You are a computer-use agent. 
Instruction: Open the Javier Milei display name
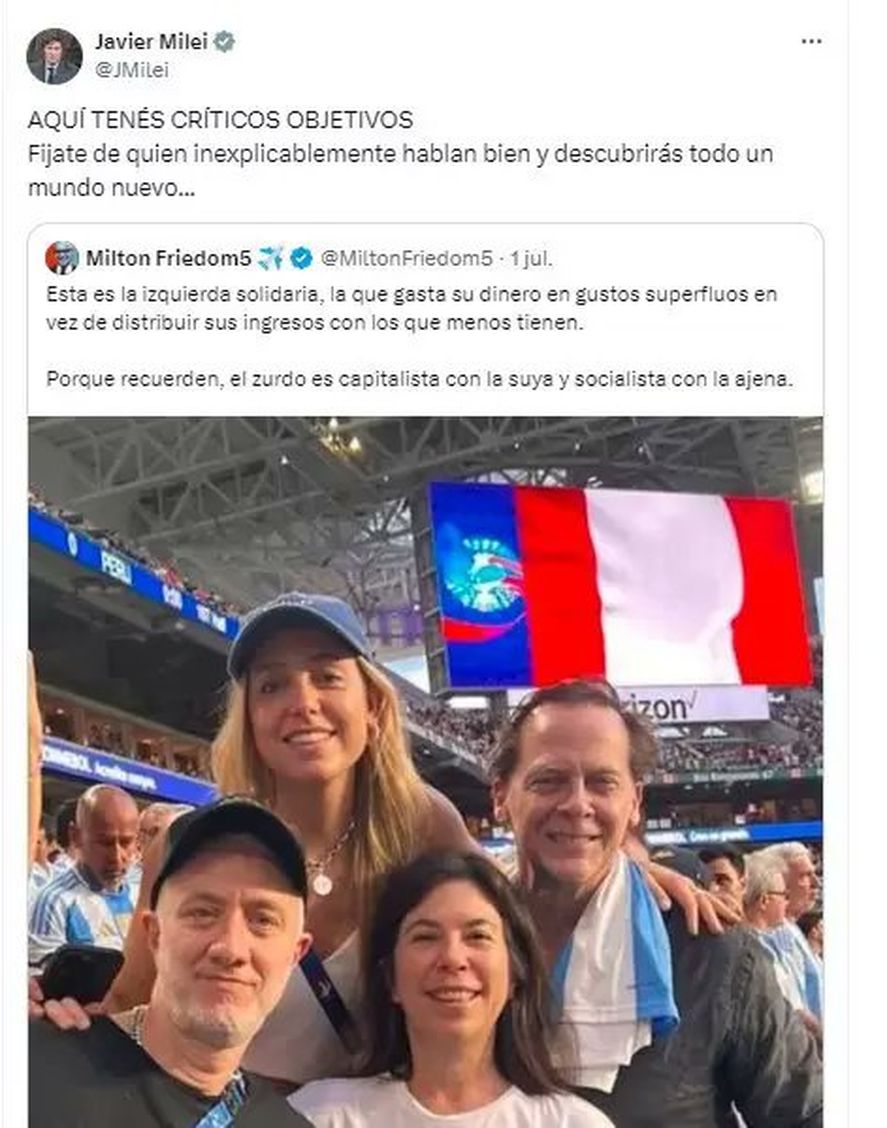(x=151, y=42)
